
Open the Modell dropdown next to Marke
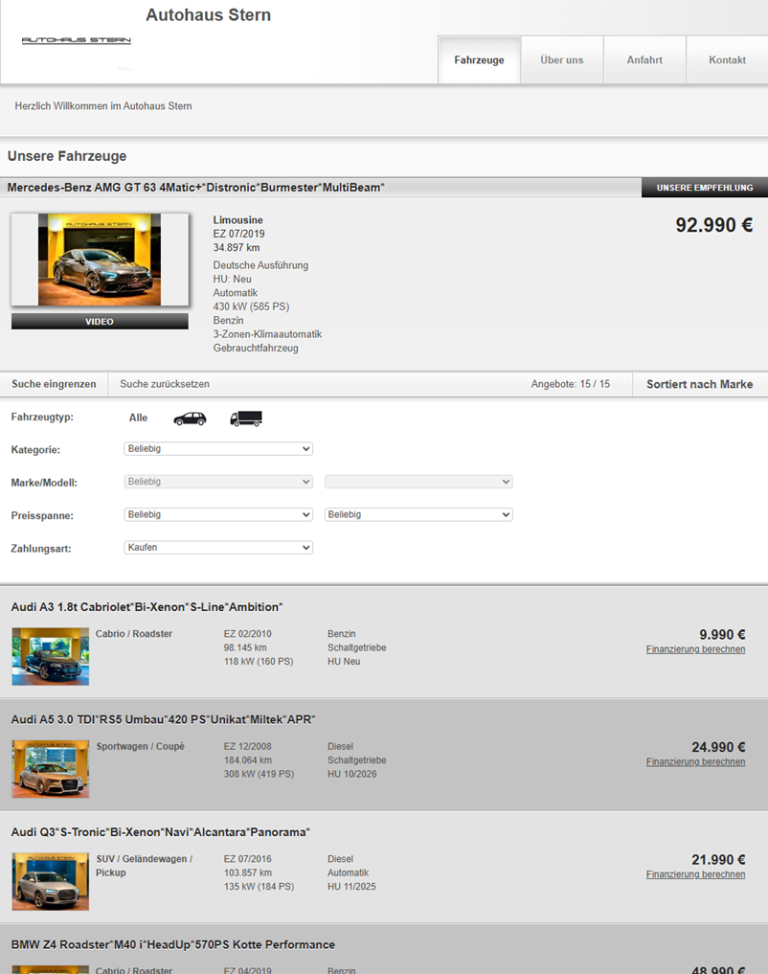click(x=418, y=481)
